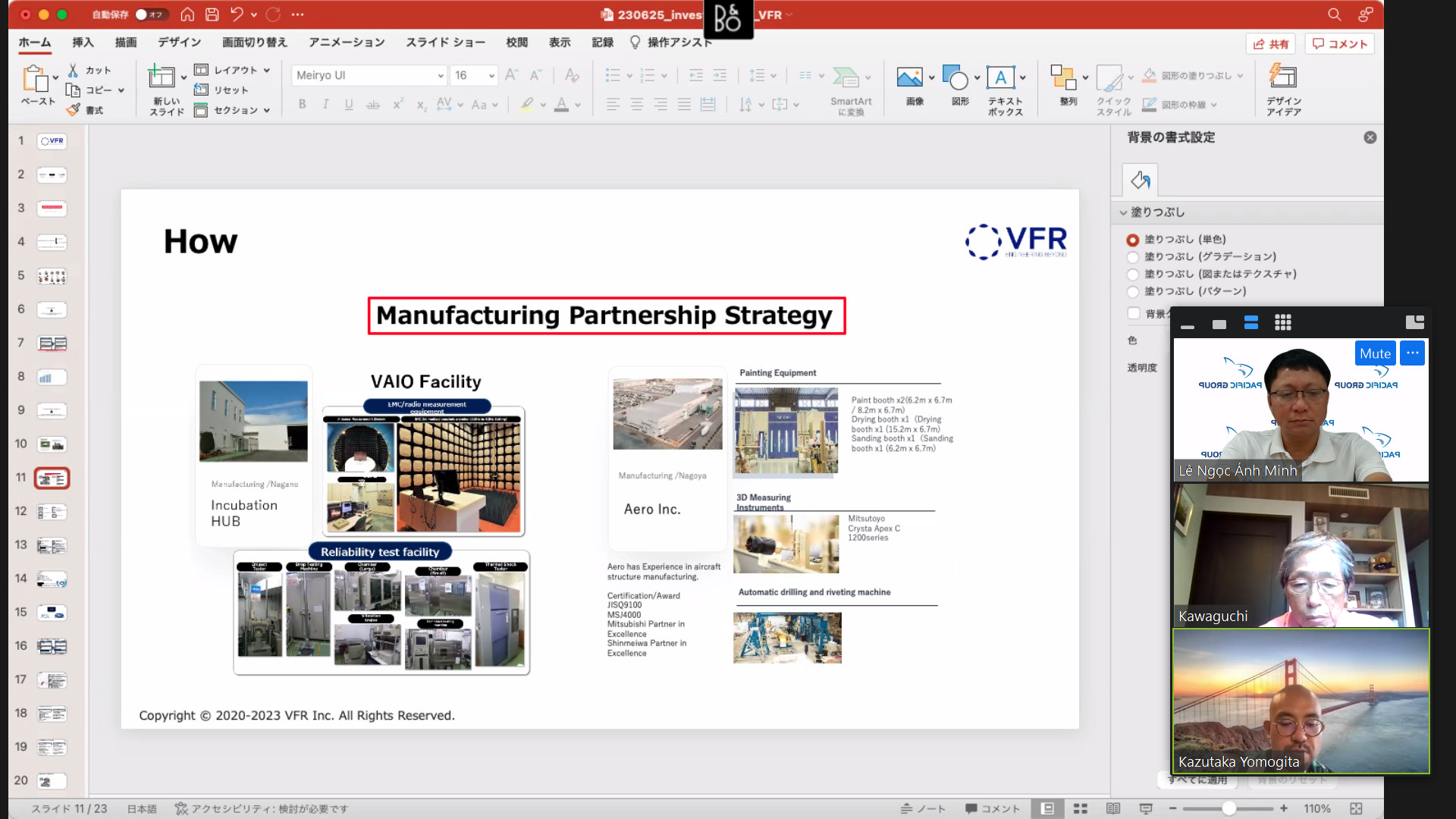Viewport: 1456px width, 819px height.
Task: Open the Slide Show ribbon tab
Action: (x=445, y=42)
